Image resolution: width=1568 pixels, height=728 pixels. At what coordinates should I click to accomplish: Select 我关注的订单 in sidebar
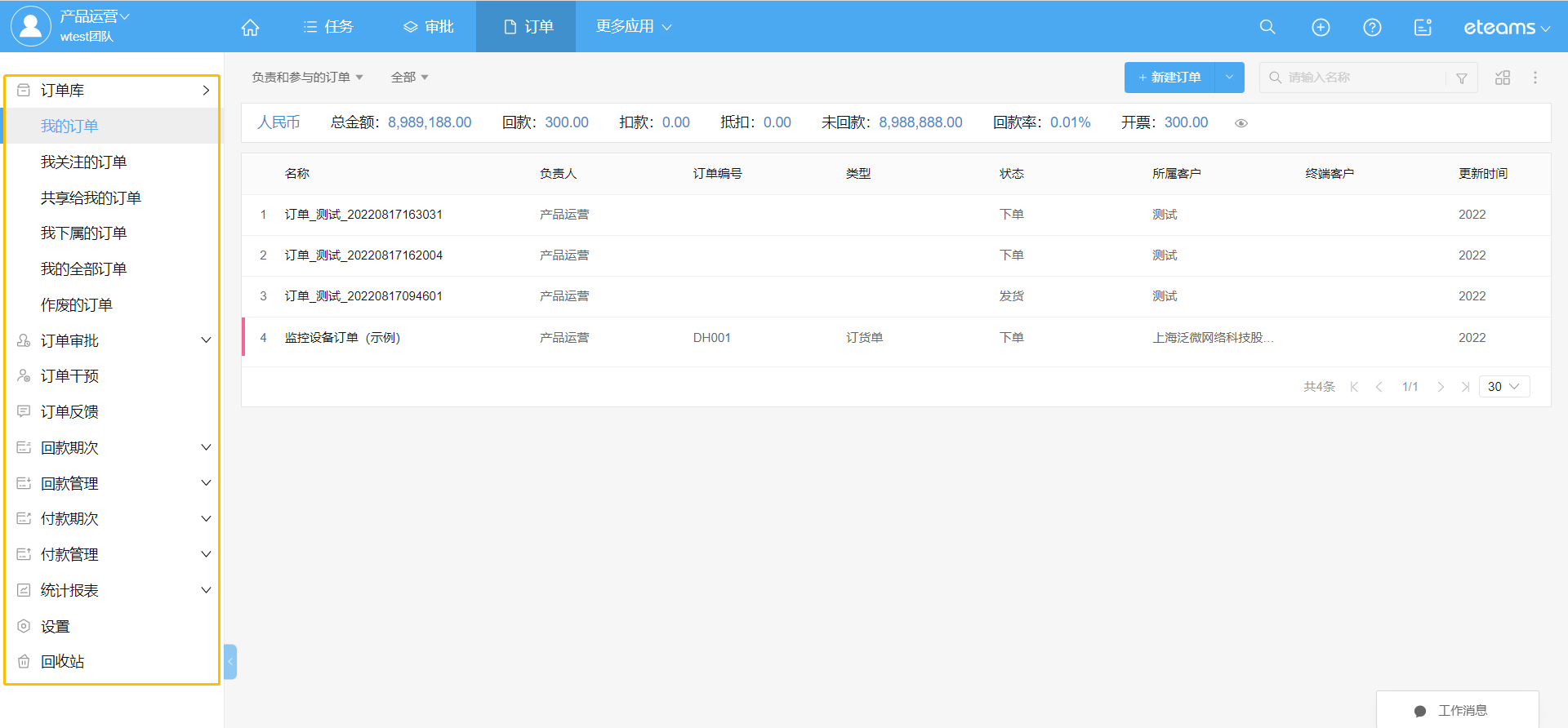84,162
